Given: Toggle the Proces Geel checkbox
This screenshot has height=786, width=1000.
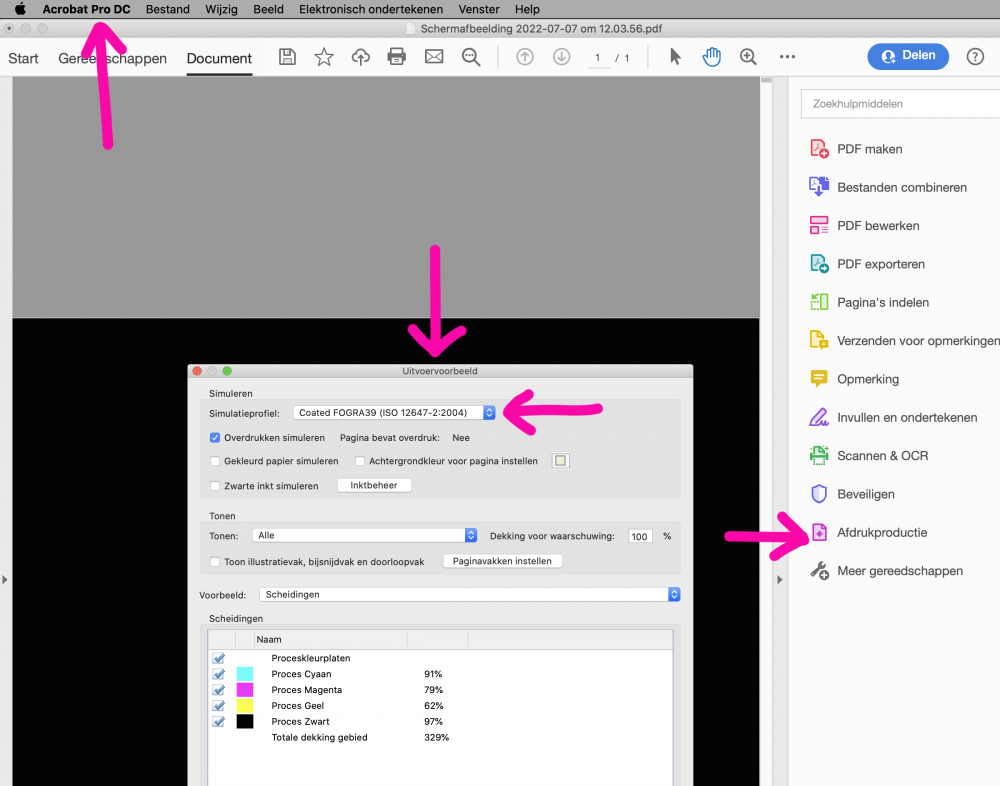Looking at the screenshot, I should tap(219, 706).
